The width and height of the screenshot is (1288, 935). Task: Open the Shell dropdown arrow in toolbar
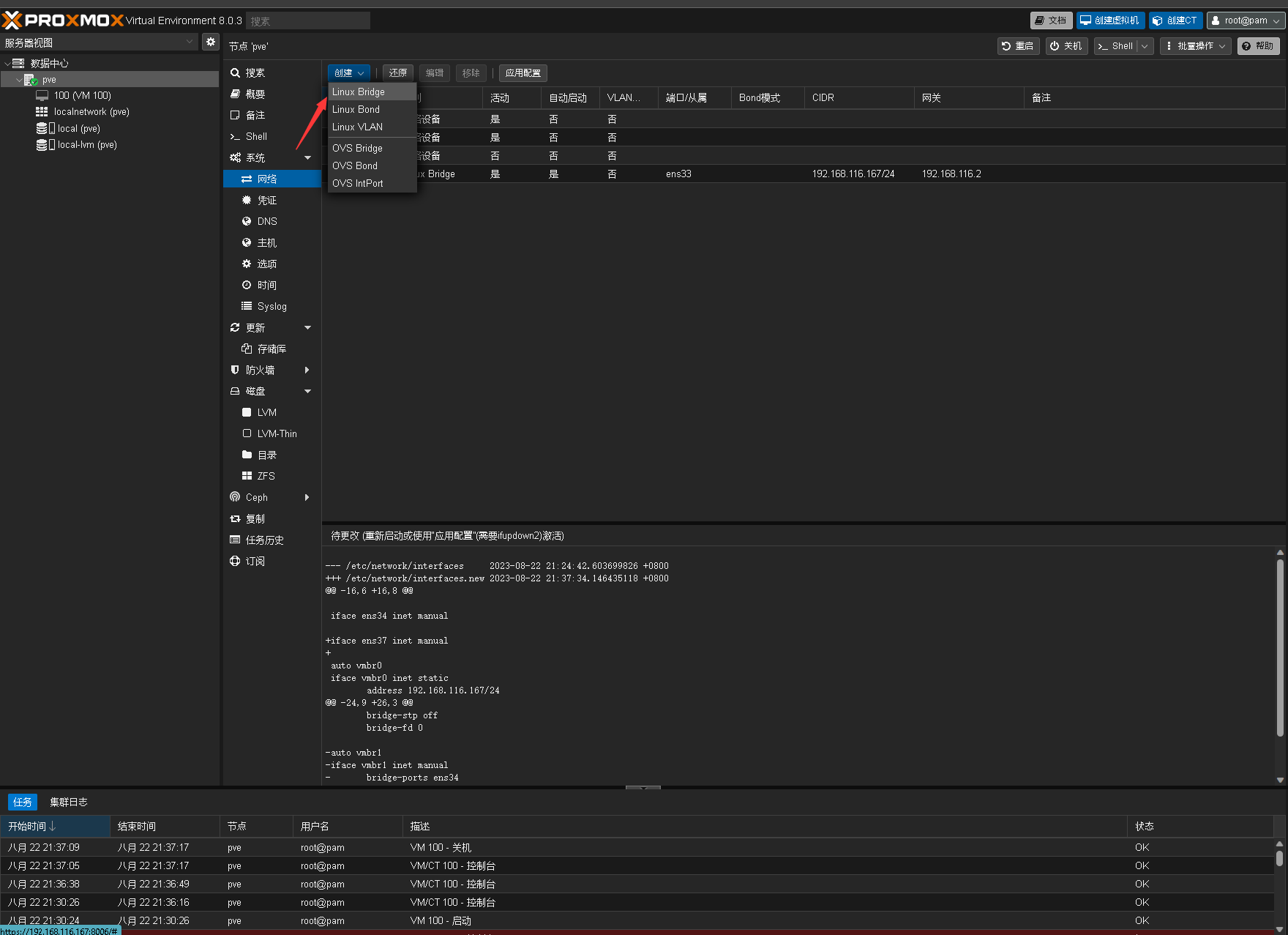1145,46
